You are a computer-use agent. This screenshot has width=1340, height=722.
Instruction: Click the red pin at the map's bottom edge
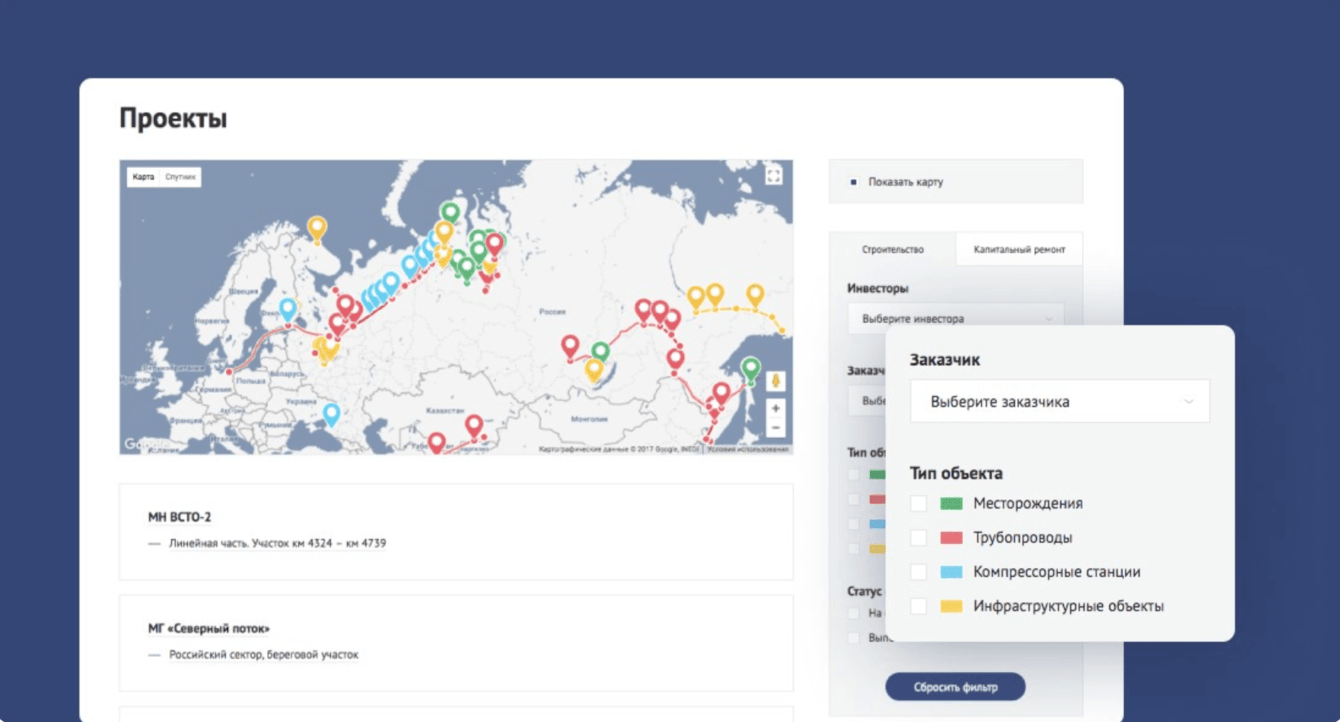(x=436, y=443)
